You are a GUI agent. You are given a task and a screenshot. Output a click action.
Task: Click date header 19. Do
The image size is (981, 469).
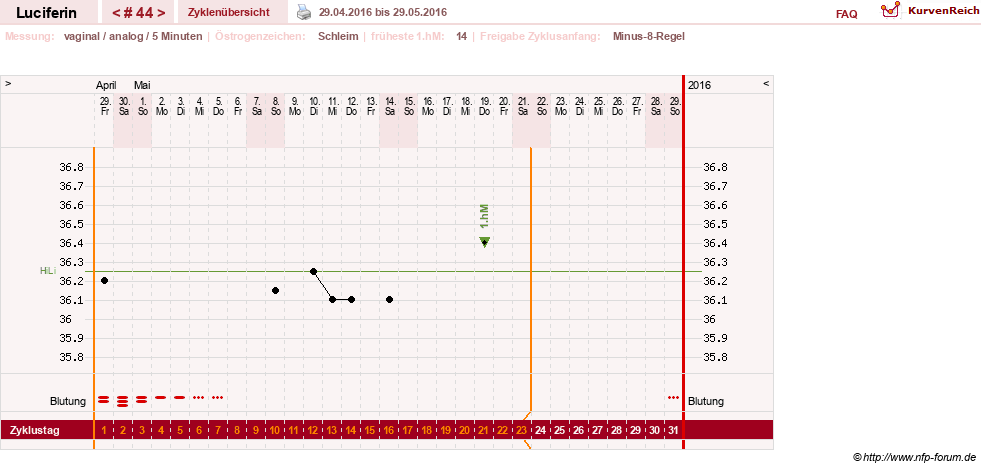[484, 105]
